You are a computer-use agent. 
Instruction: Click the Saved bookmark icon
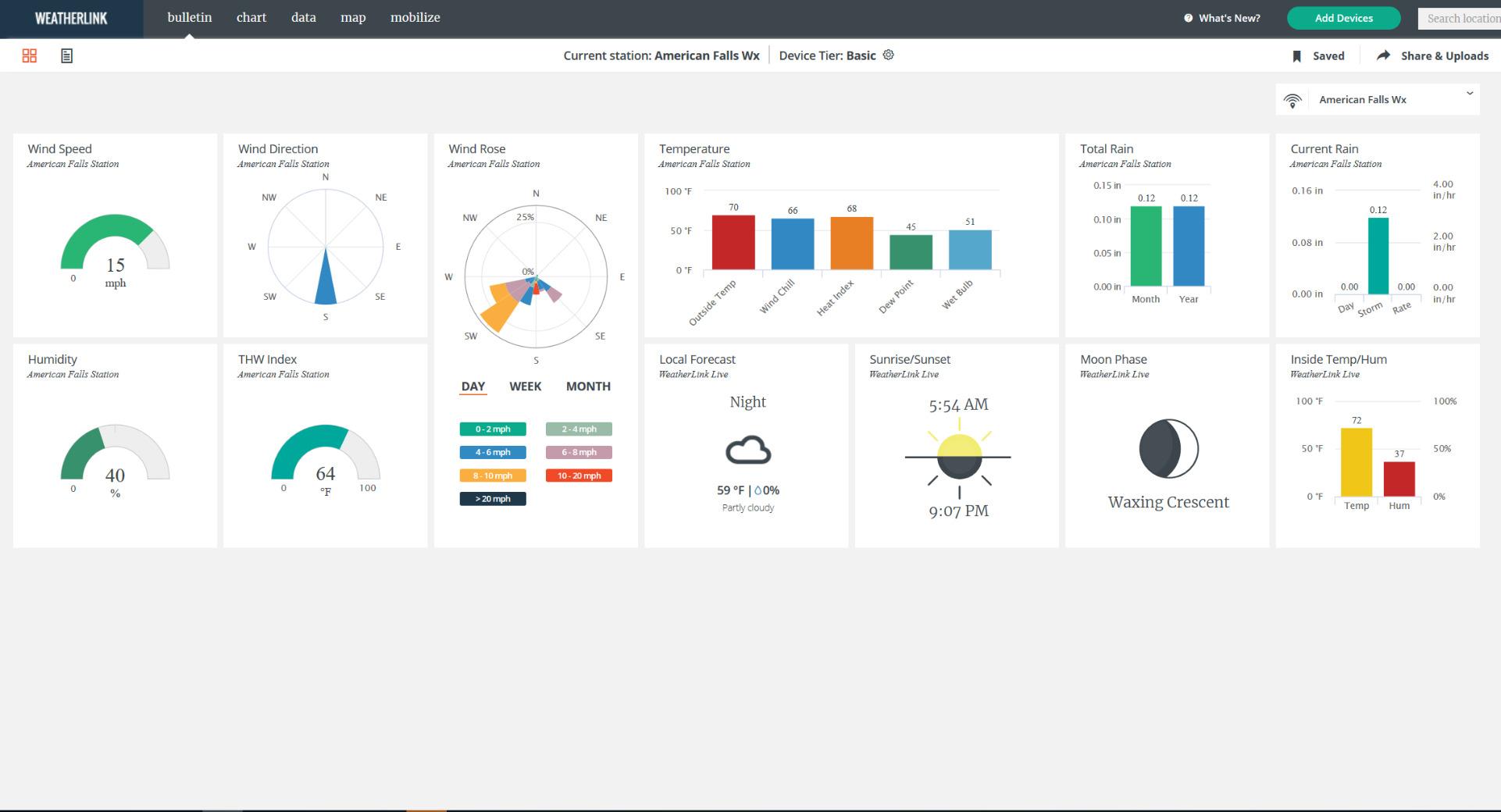(1297, 56)
